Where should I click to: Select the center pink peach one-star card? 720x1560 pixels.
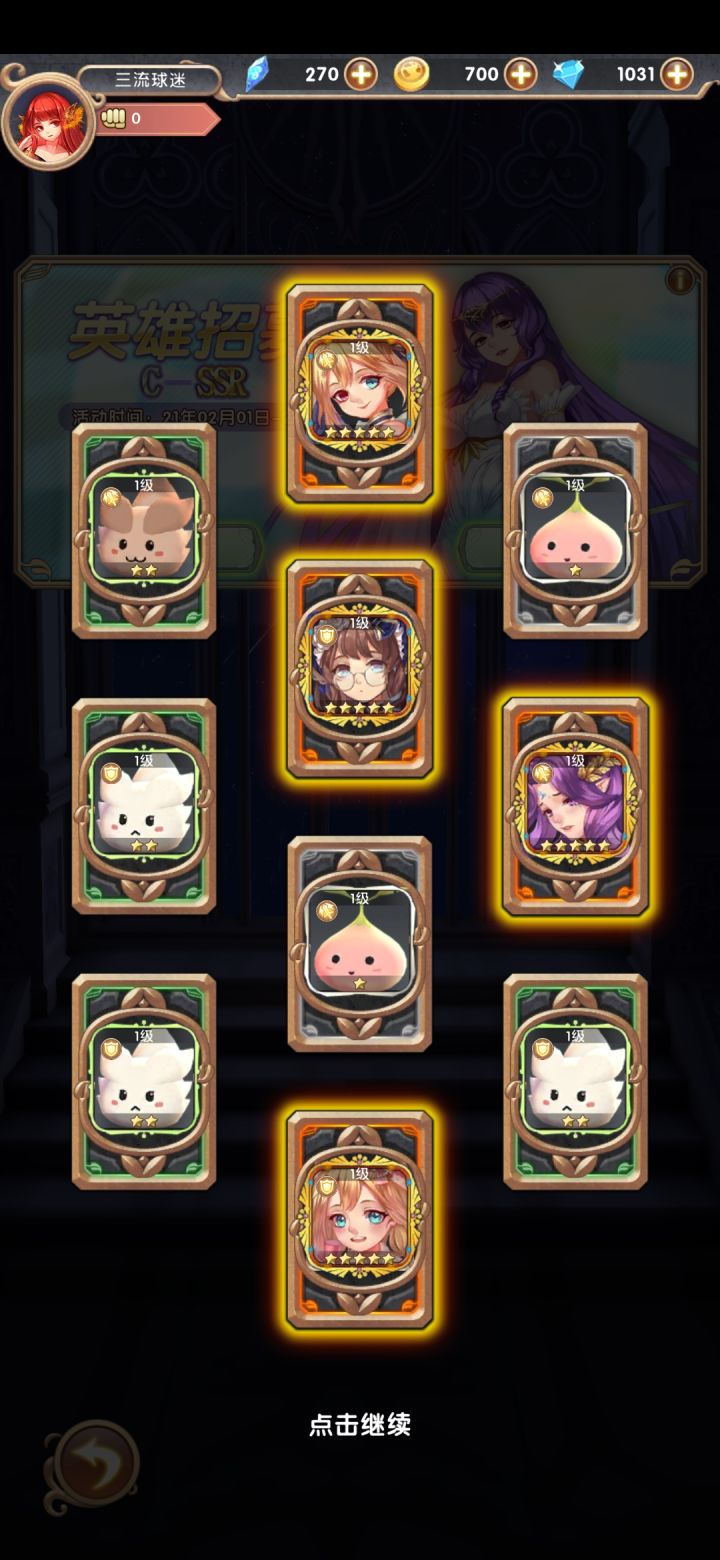click(360, 945)
